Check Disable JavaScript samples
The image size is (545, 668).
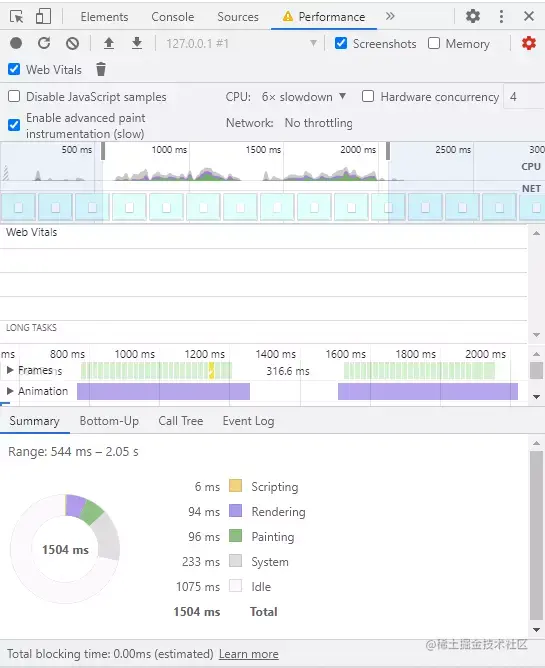(x=14, y=96)
